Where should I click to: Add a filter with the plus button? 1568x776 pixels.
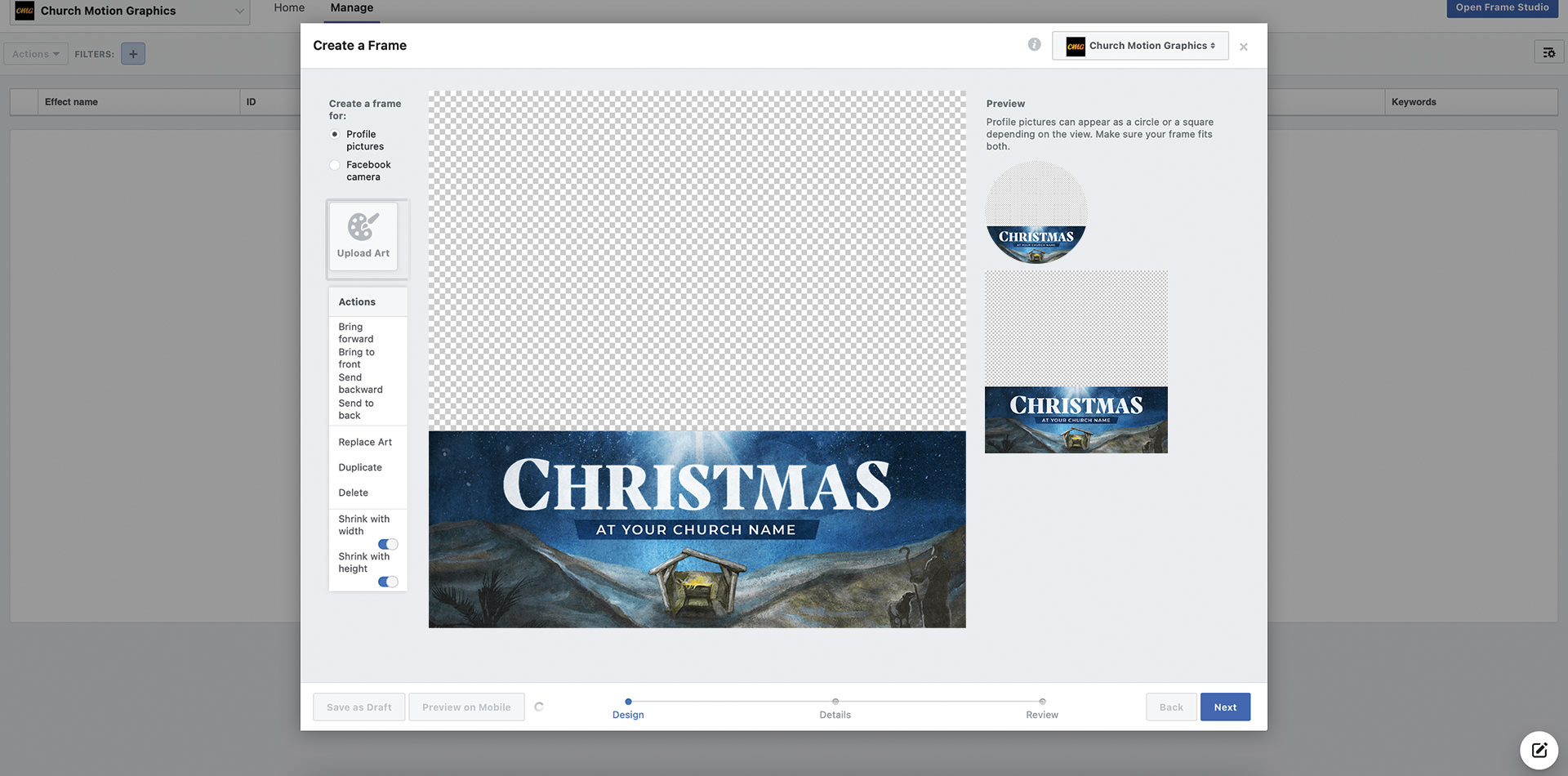coord(133,54)
